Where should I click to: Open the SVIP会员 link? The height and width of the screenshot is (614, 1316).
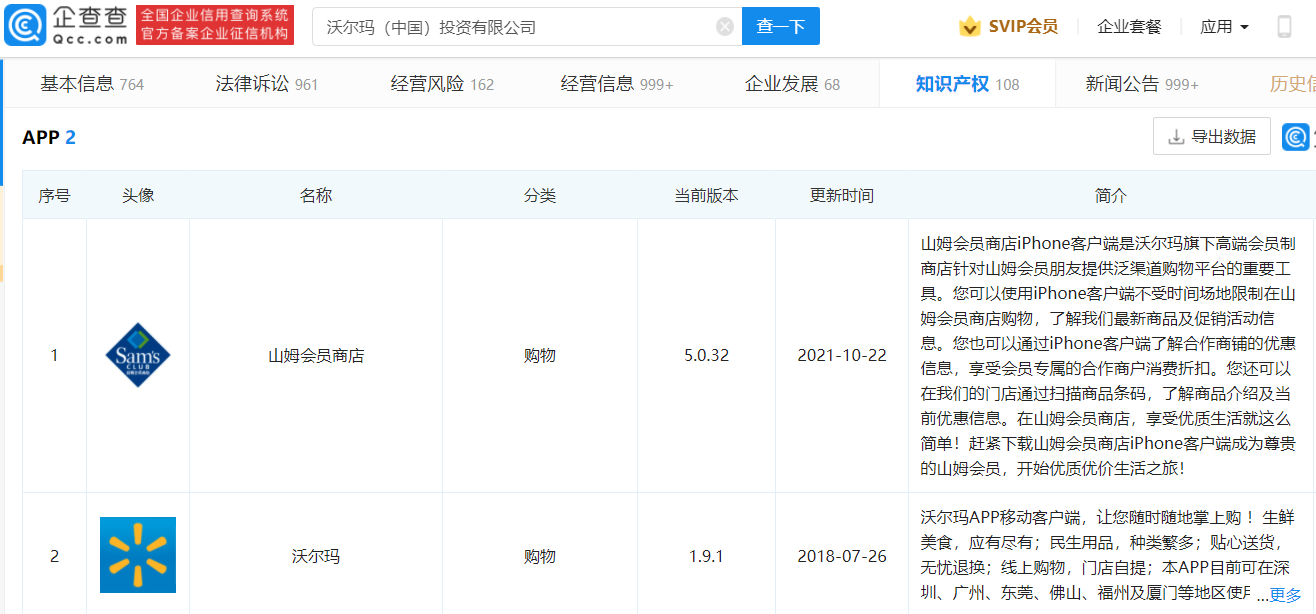(x=1023, y=27)
